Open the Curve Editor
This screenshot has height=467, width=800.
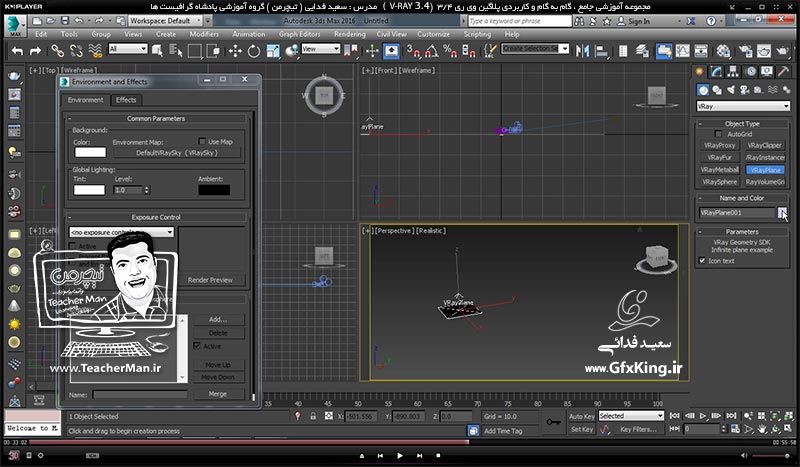pyautogui.click(x=682, y=51)
